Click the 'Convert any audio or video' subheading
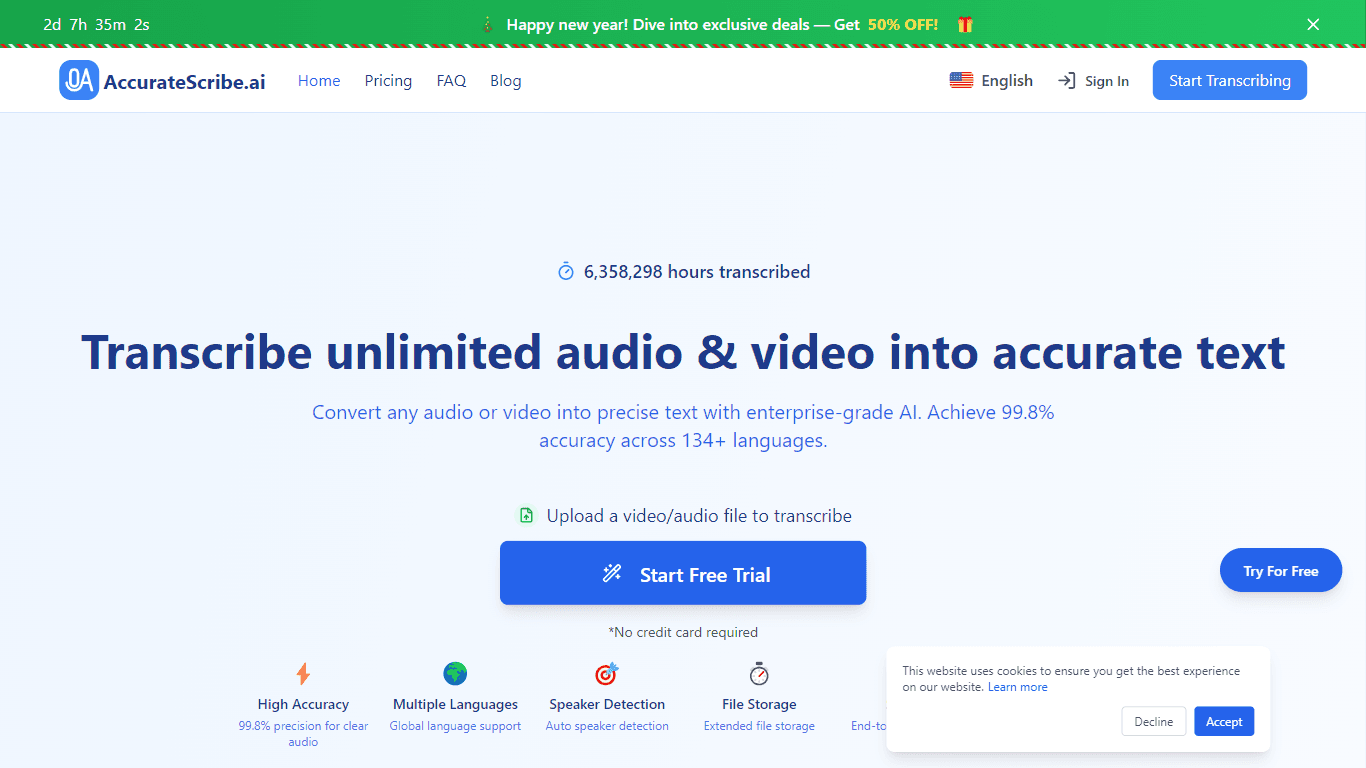The width and height of the screenshot is (1366, 768). point(683,426)
